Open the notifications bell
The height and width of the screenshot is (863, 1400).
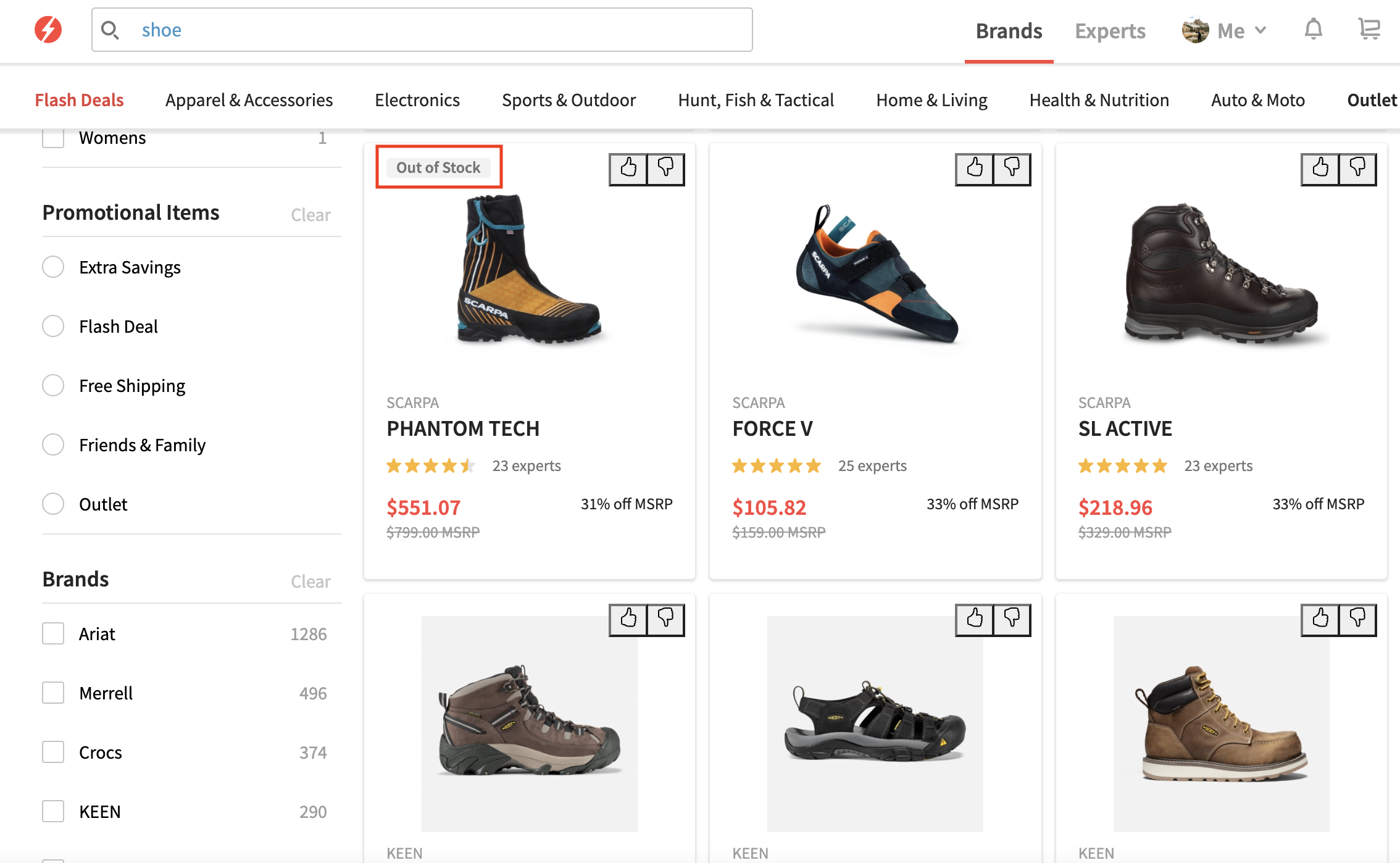(x=1313, y=29)
